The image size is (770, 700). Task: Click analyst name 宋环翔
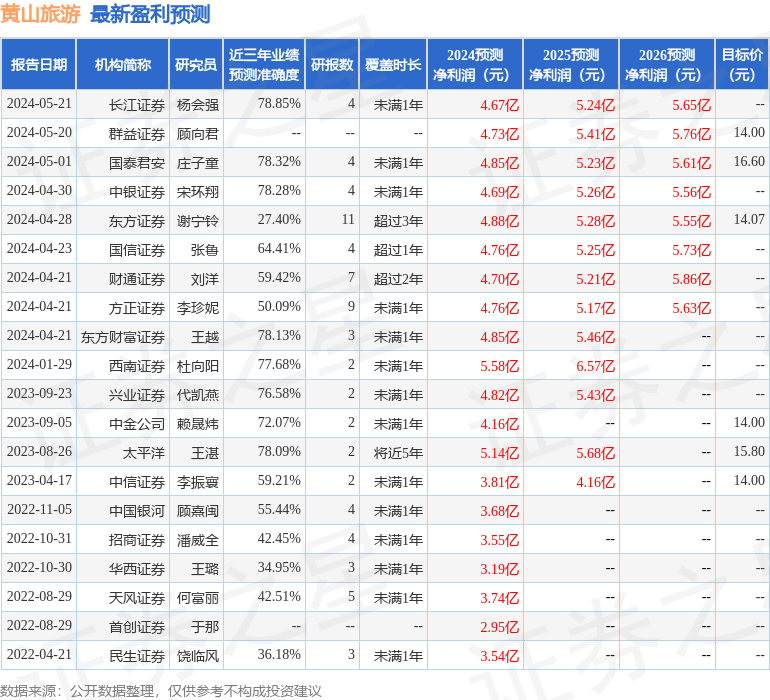(x=197, y=192)
